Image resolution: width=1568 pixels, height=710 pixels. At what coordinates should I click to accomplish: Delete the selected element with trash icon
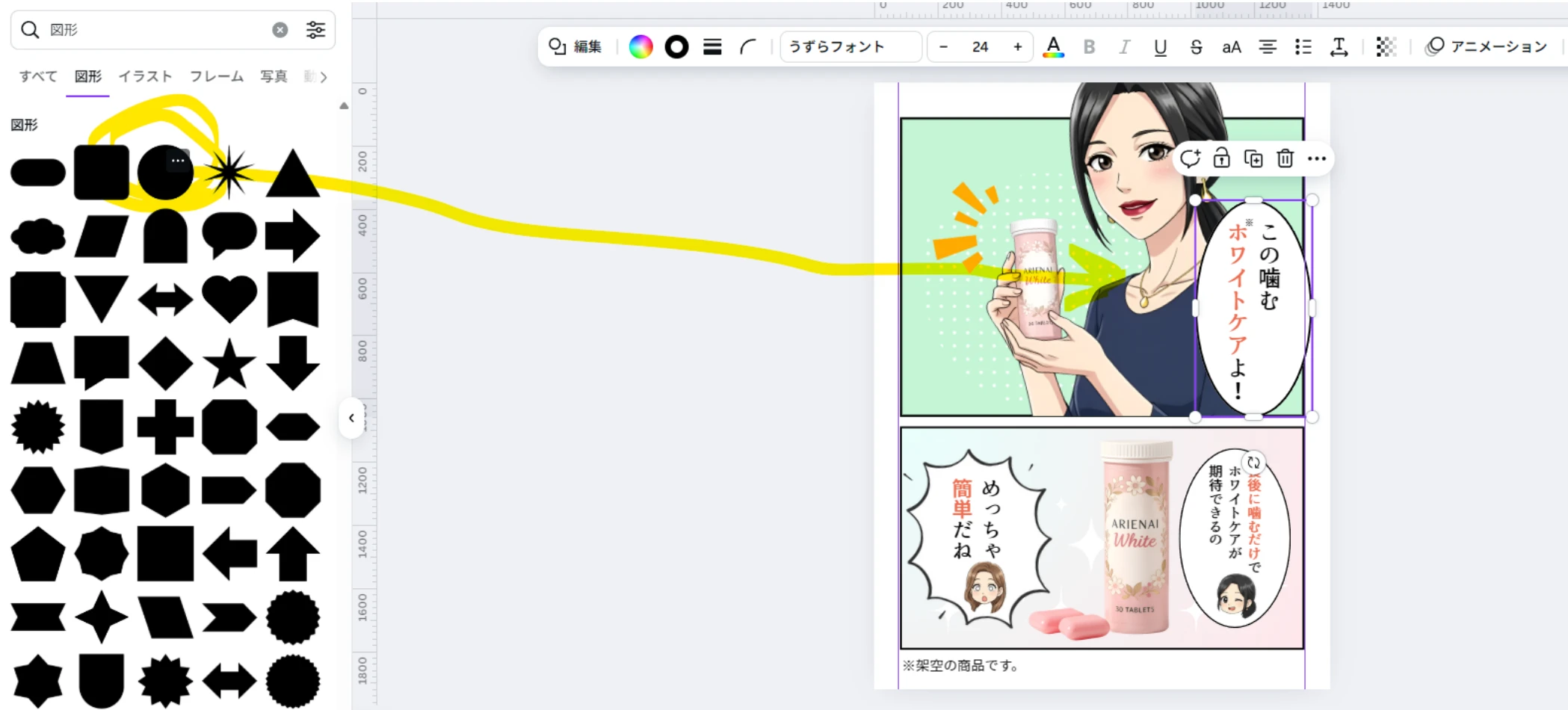tap(1285, 158)
